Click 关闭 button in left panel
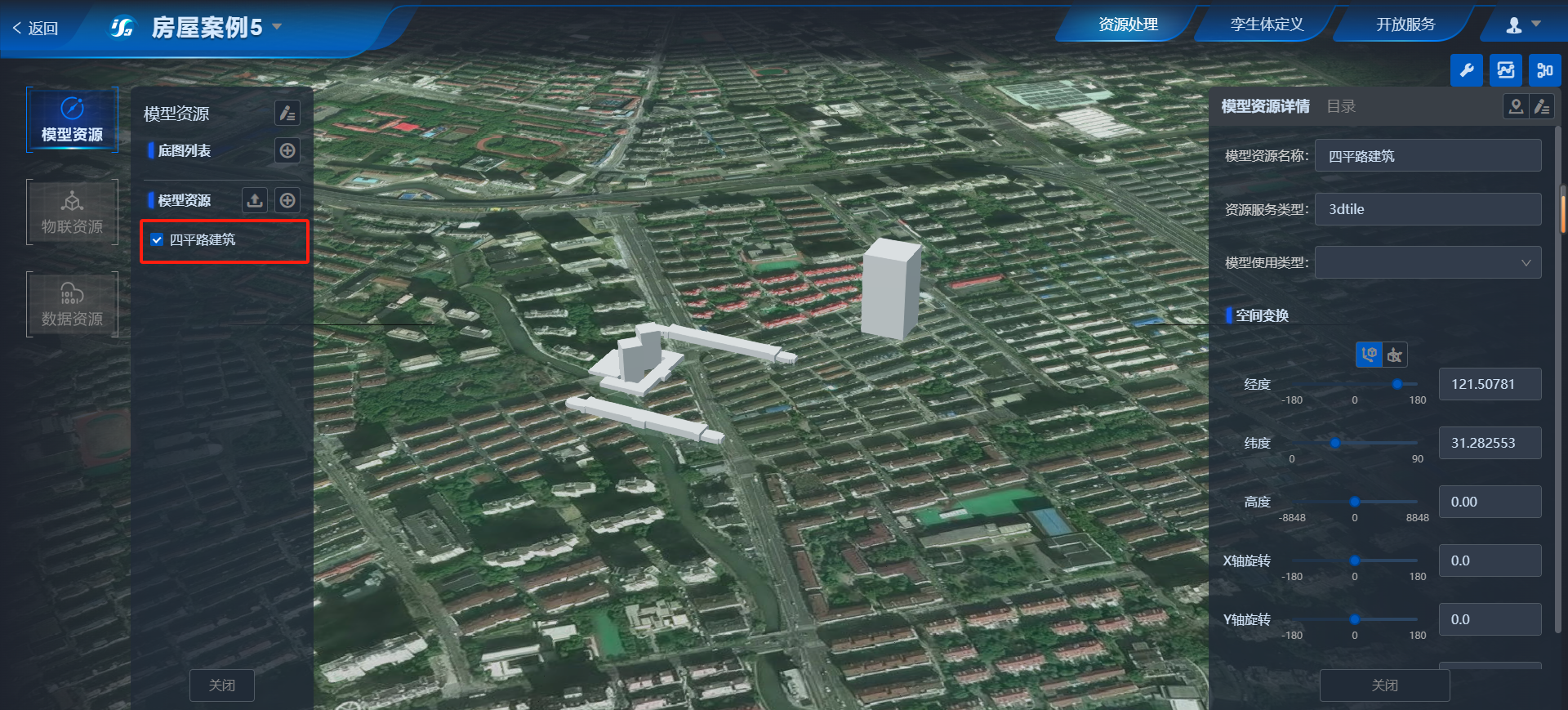Viewport: 1568px width, 710px height. [222, 685]
